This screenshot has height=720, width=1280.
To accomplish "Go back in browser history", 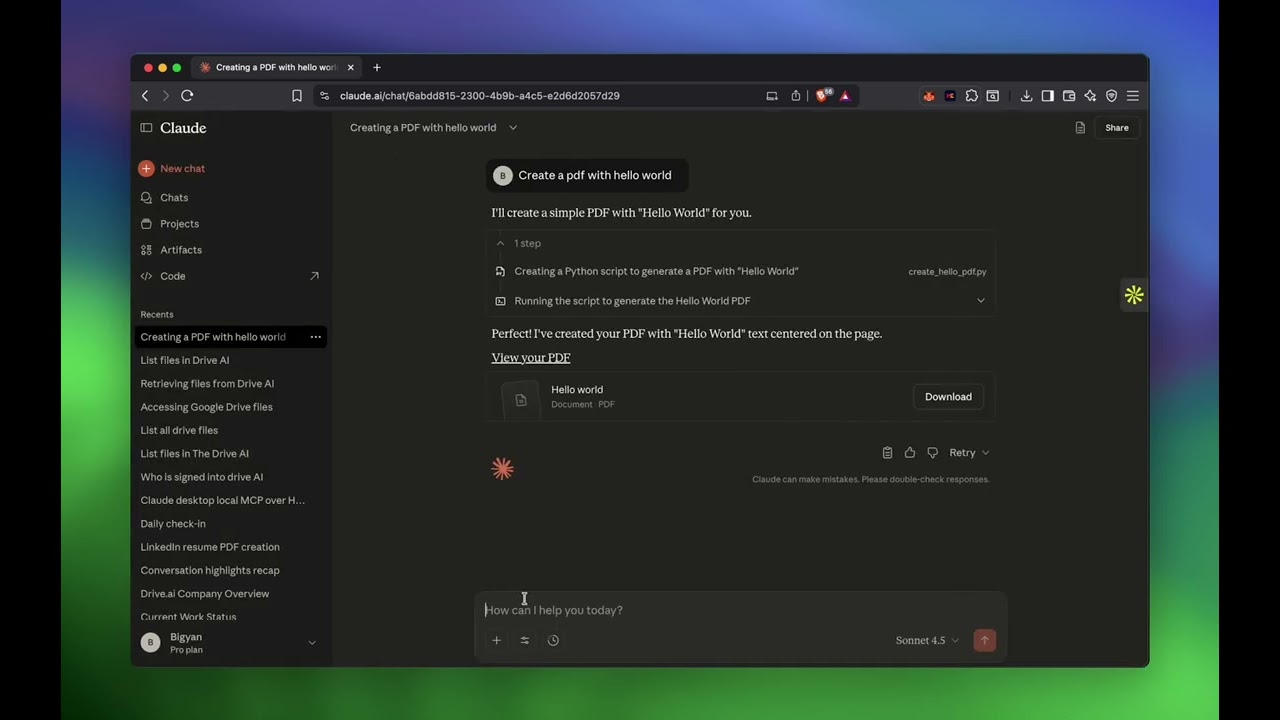I will [x=145, y=96].
